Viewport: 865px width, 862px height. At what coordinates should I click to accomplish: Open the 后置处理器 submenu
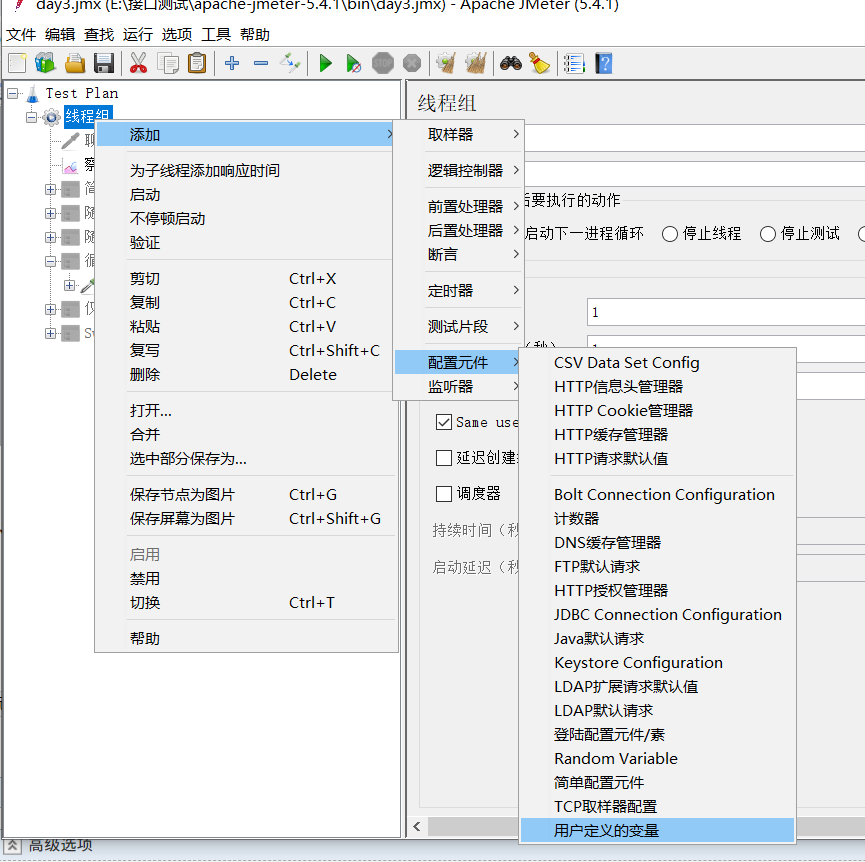point(458,231)
